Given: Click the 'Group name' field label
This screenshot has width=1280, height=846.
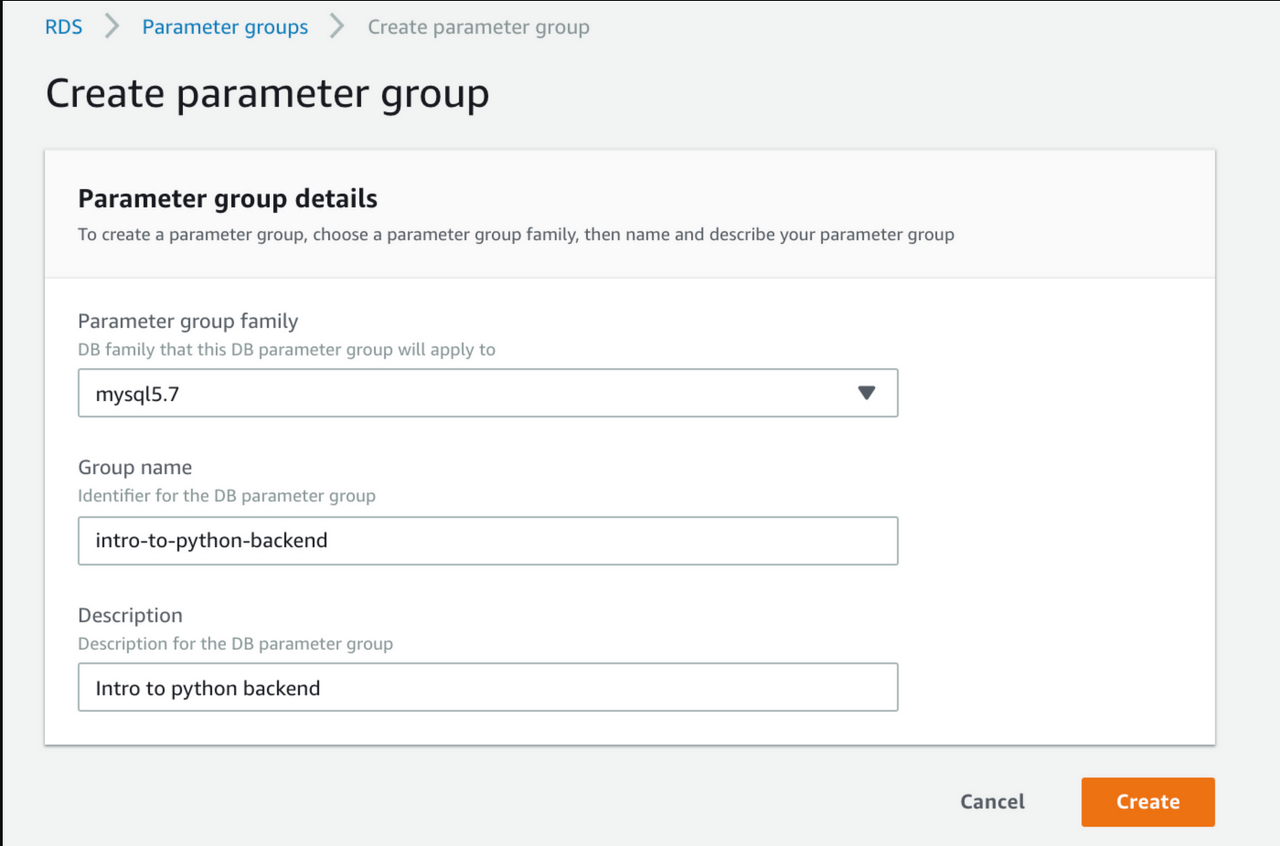Looking at the screenshot, I should click(135, 467).
